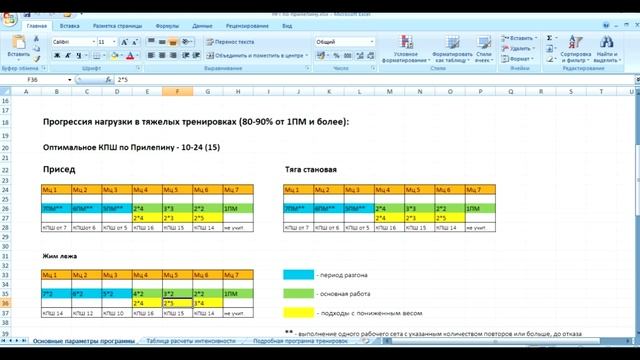The height and width of the screenshot is (360, 640).
Task: Toggle underline Ч formatting
Action: (x=78, y=56)
